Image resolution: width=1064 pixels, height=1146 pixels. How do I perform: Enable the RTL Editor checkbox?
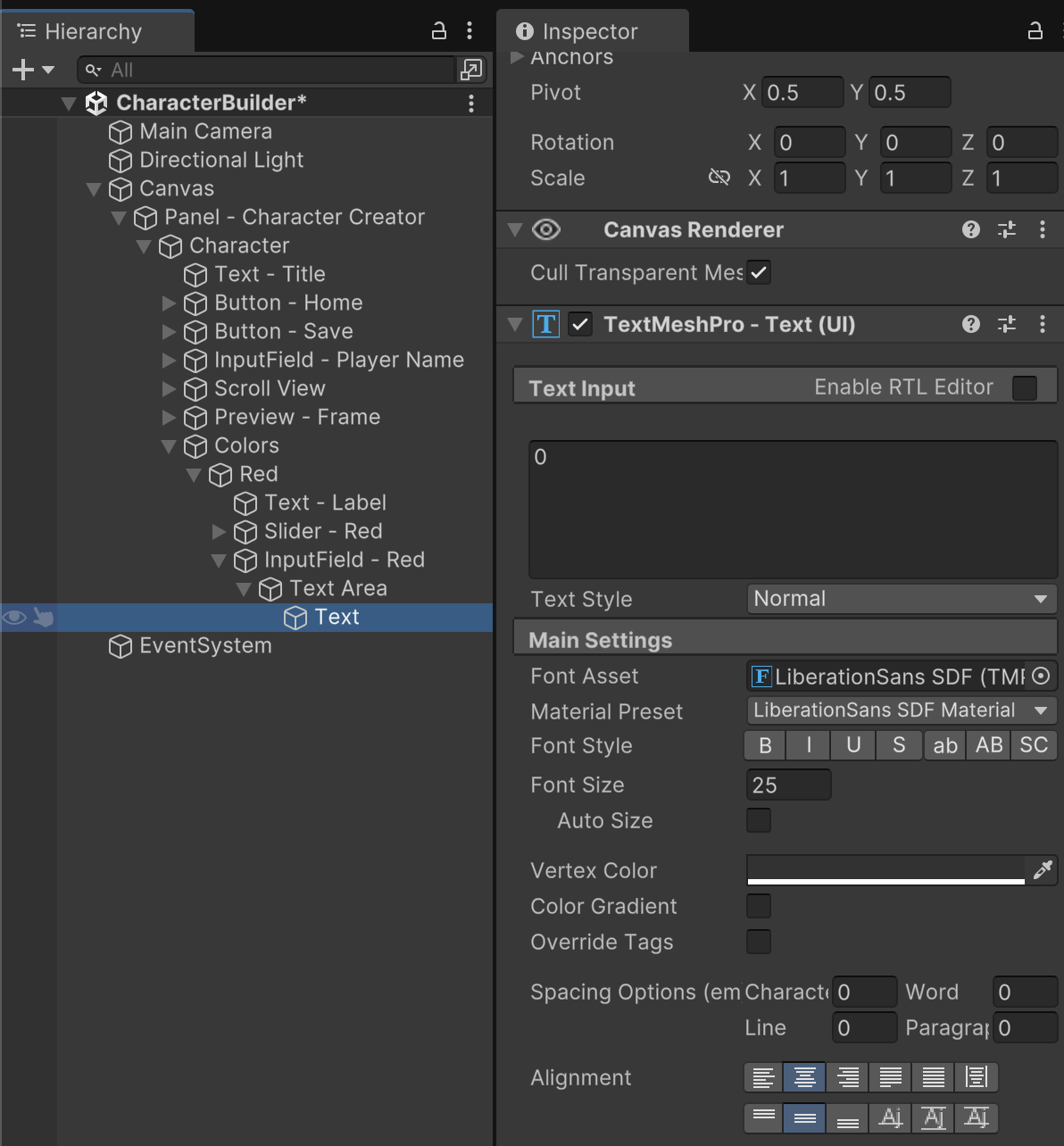[x=1025, y=388]
